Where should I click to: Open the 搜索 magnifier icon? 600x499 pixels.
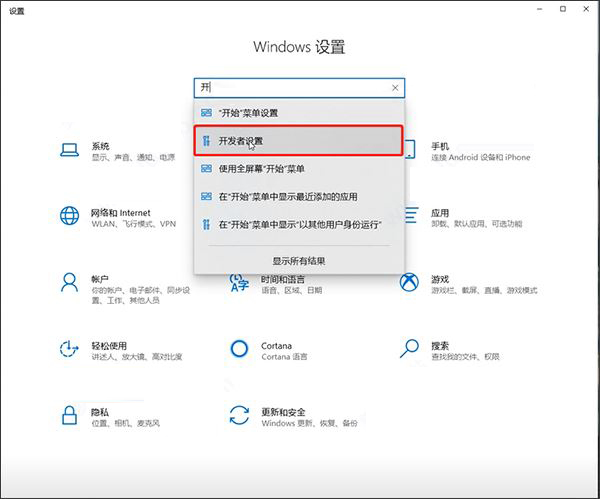409,349
